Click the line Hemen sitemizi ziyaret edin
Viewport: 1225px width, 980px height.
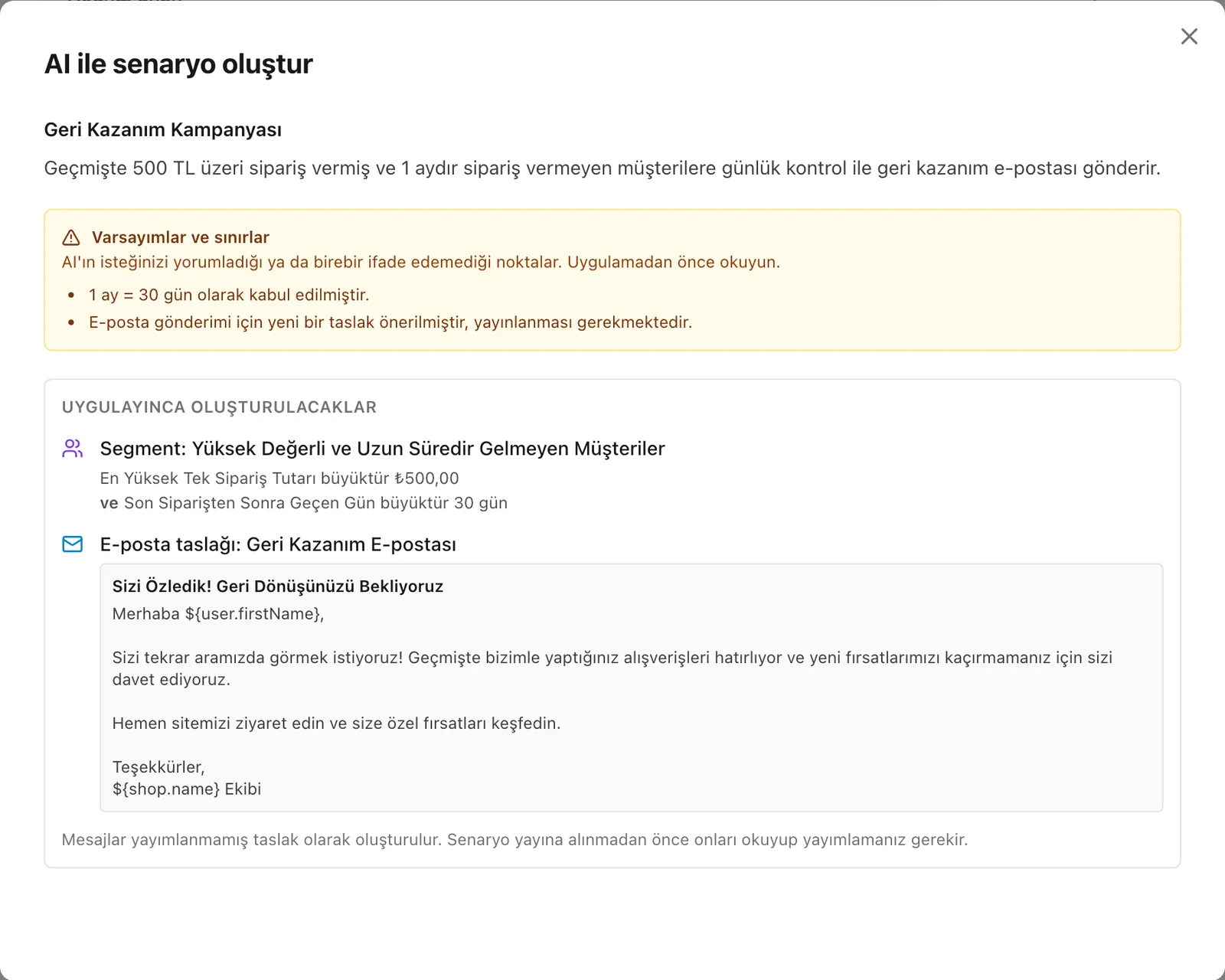(337, 724)
